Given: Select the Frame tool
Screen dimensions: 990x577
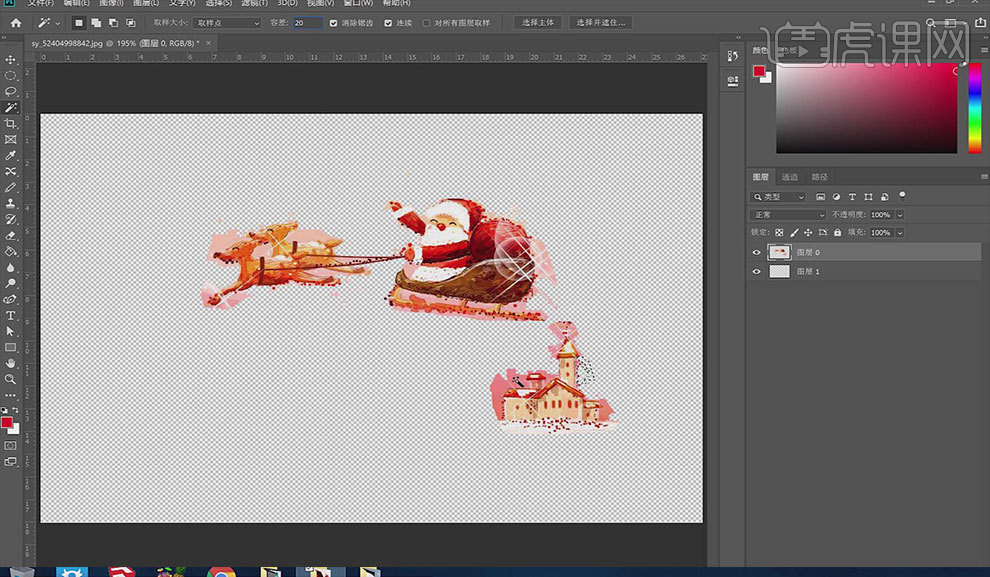Looking at the screenshot, I should point(11,140).
